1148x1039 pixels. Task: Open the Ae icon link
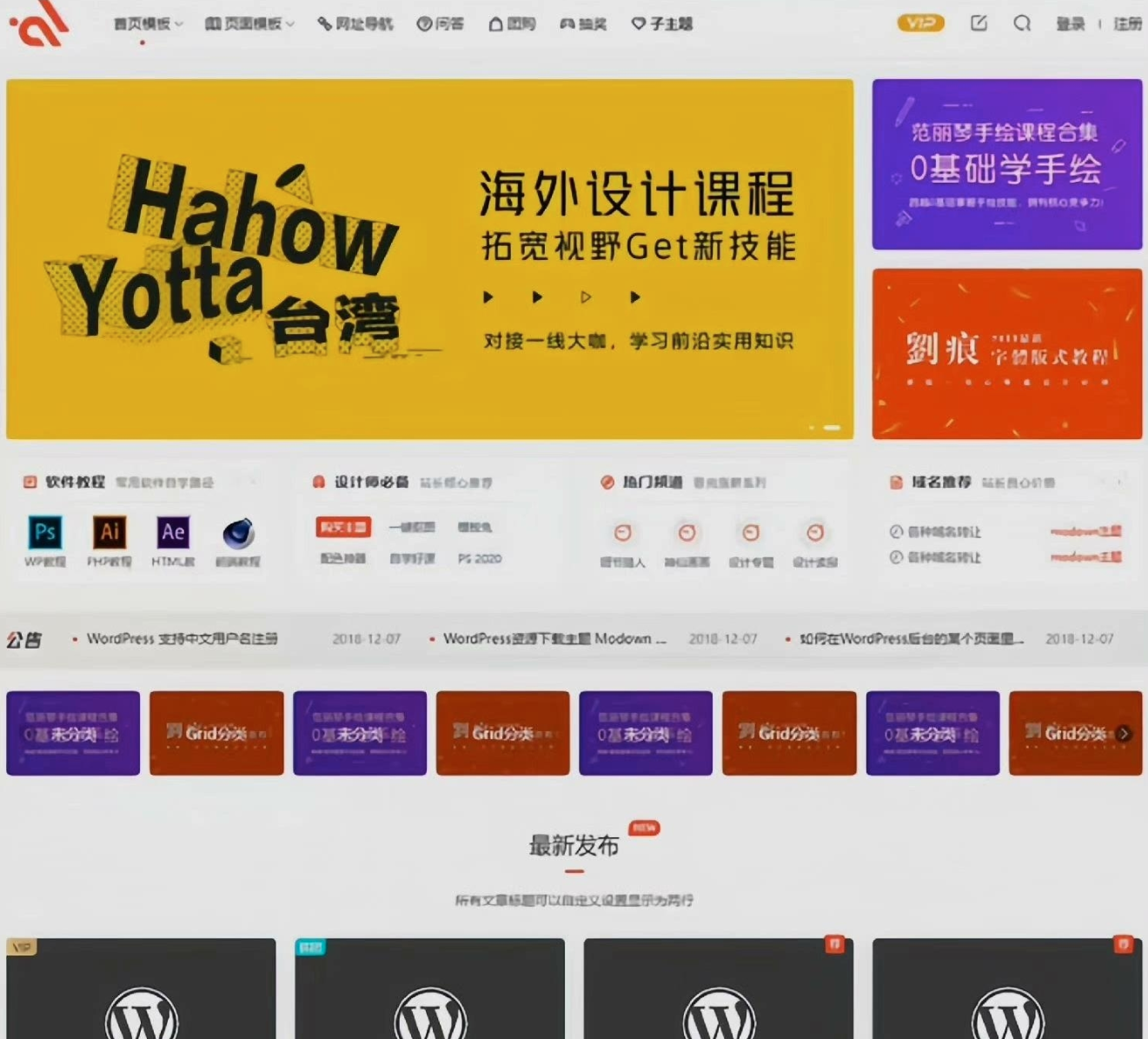tap(173, 531)
